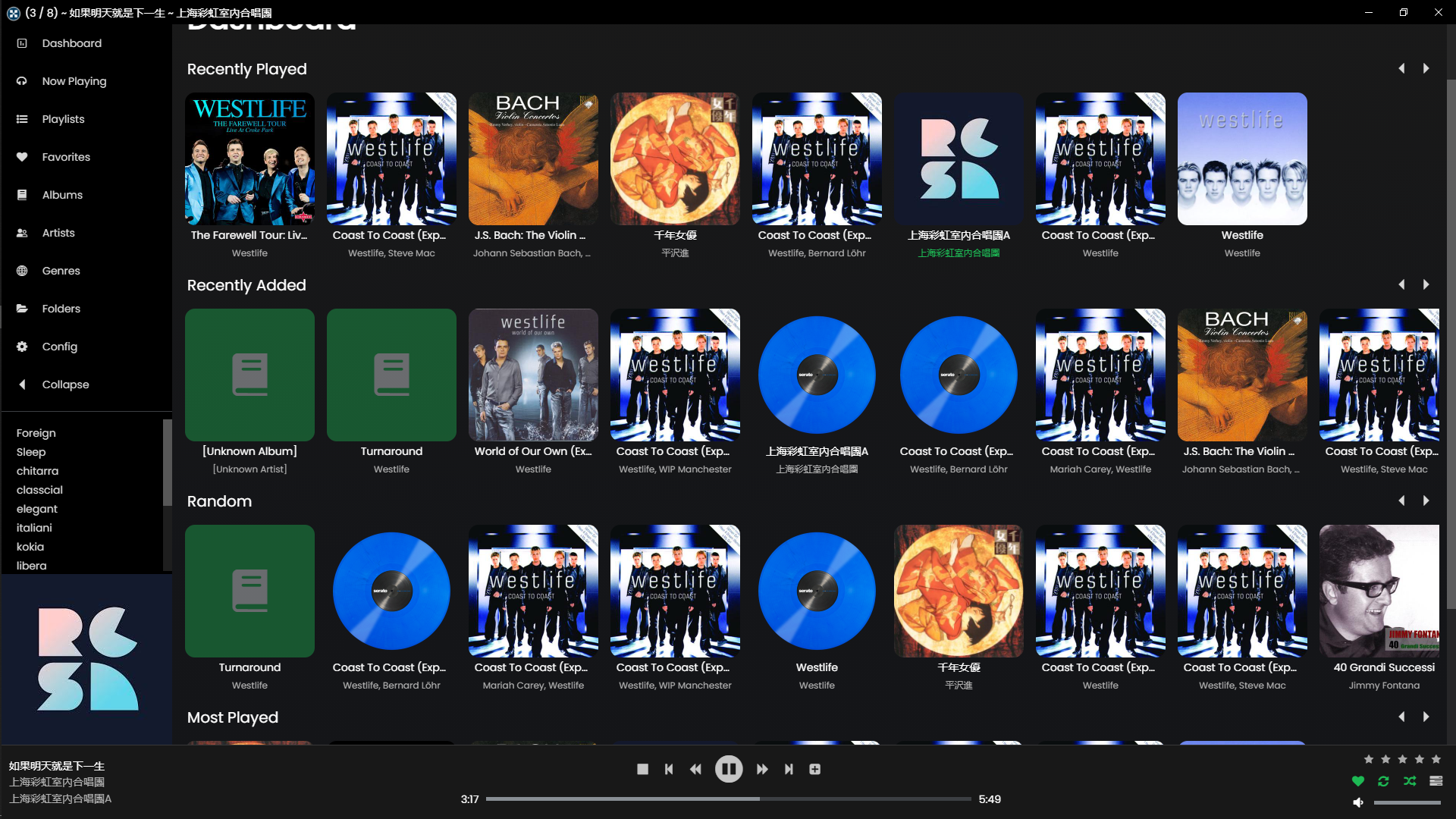1456x819 pixels.
Task: Click the fast forward icon
Action: click(x=762, y=769)
